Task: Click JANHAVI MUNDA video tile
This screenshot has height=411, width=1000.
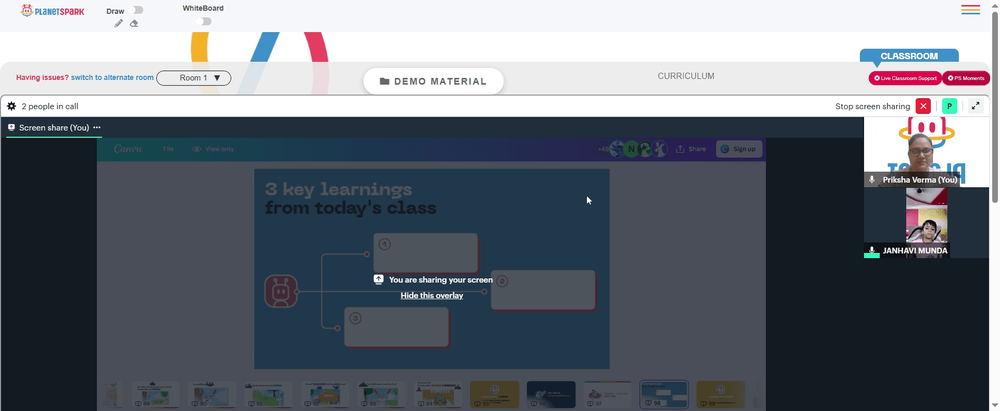Action: [x=926, y=223]
